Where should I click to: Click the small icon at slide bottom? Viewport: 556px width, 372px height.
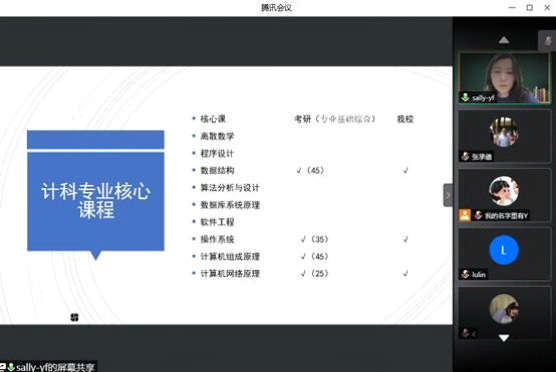click(x=74, y=317)
